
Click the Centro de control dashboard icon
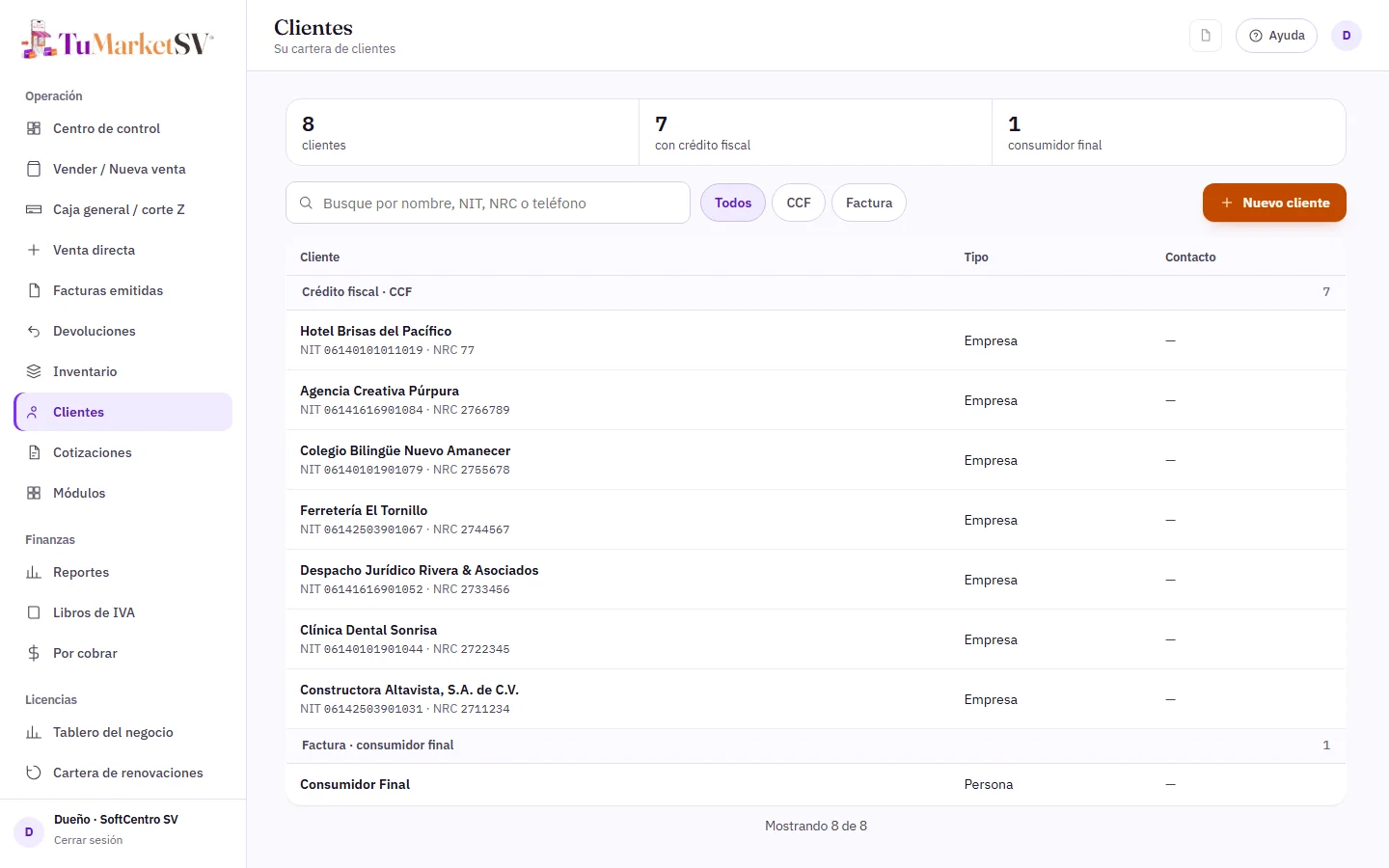click(x=34, y=128)
